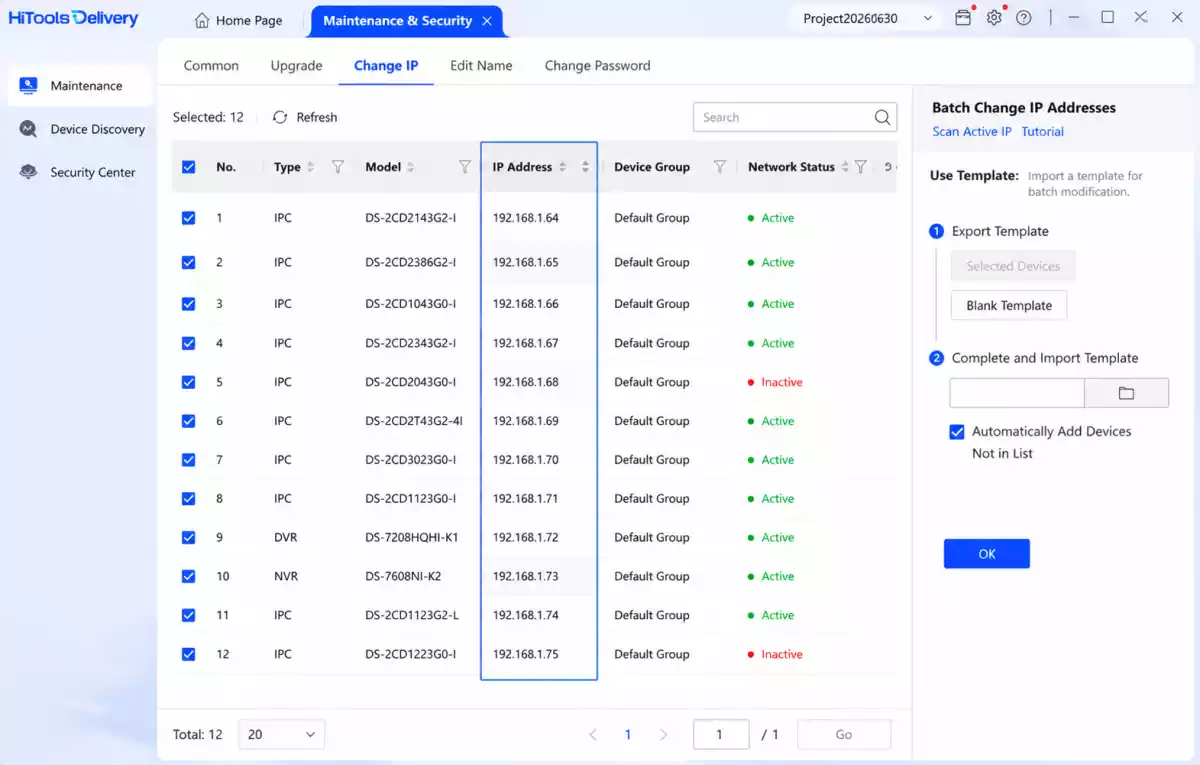Click the Refresh button label

pyautogui.click(x=317, y=117)
